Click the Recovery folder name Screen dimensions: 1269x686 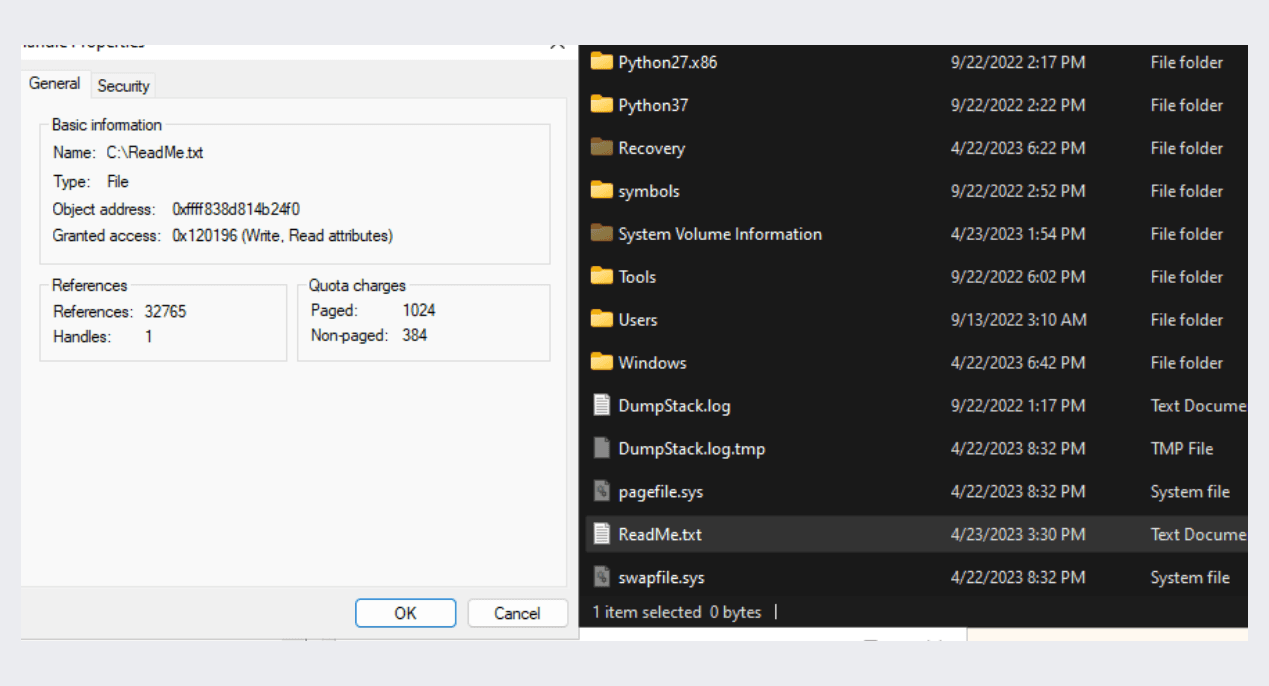point(652,148)
